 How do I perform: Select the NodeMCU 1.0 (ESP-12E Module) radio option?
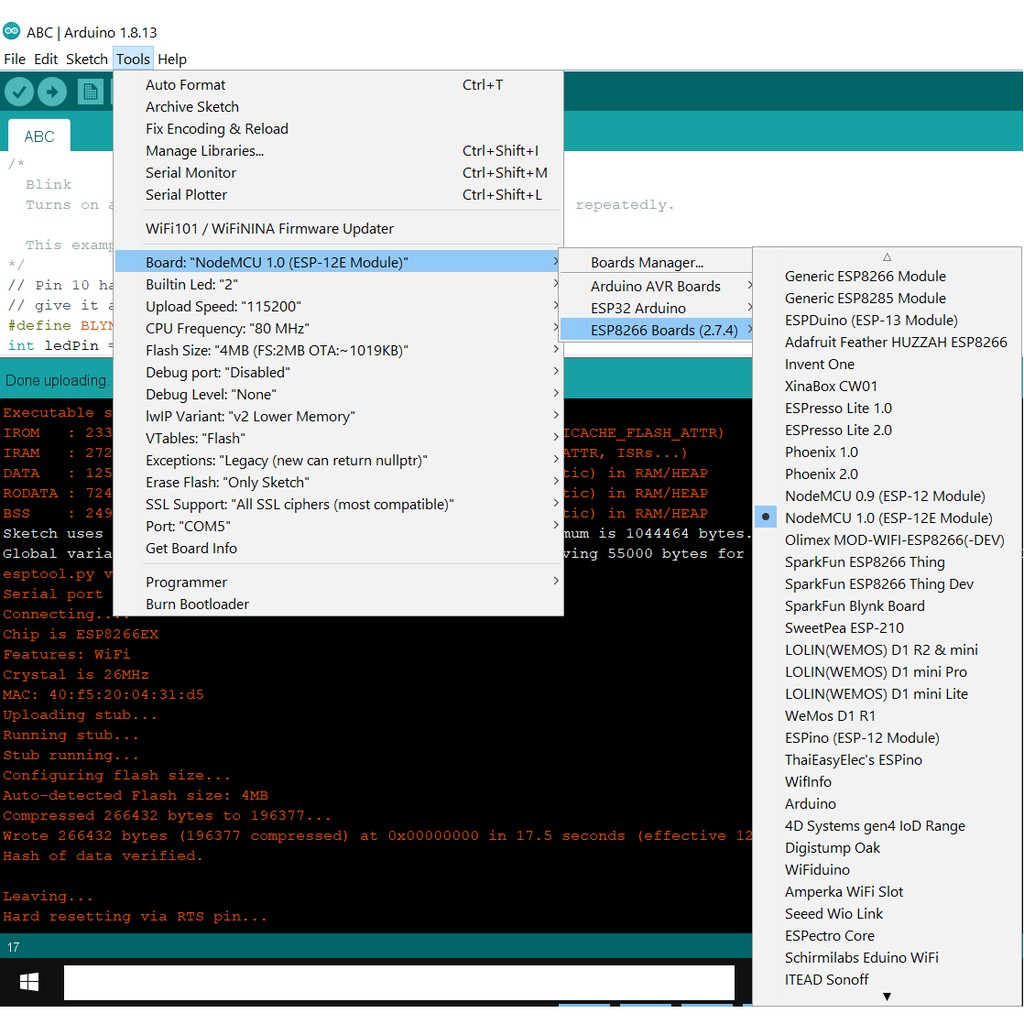[888, 518]
